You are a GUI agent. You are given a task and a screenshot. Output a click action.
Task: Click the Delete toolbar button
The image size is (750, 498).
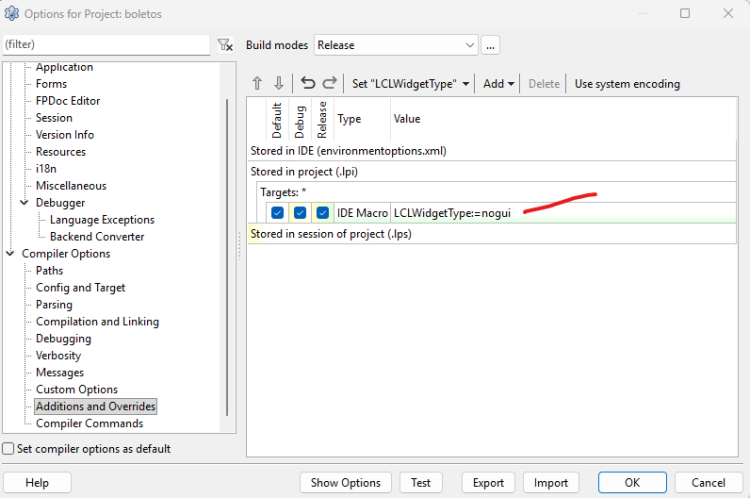544,84
